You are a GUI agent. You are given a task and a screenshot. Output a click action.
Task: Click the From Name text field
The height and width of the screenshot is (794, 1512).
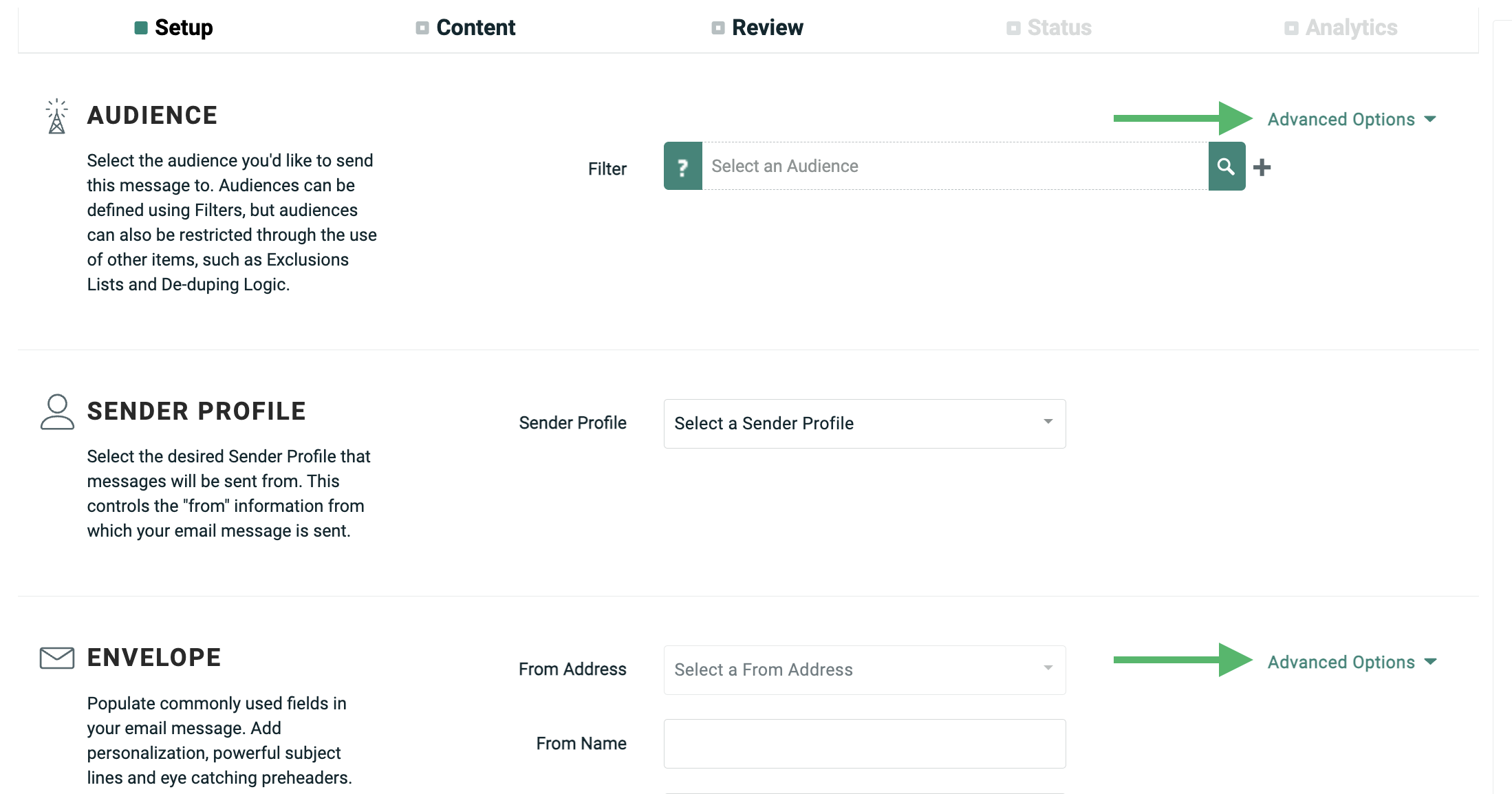tap(864, 744)
